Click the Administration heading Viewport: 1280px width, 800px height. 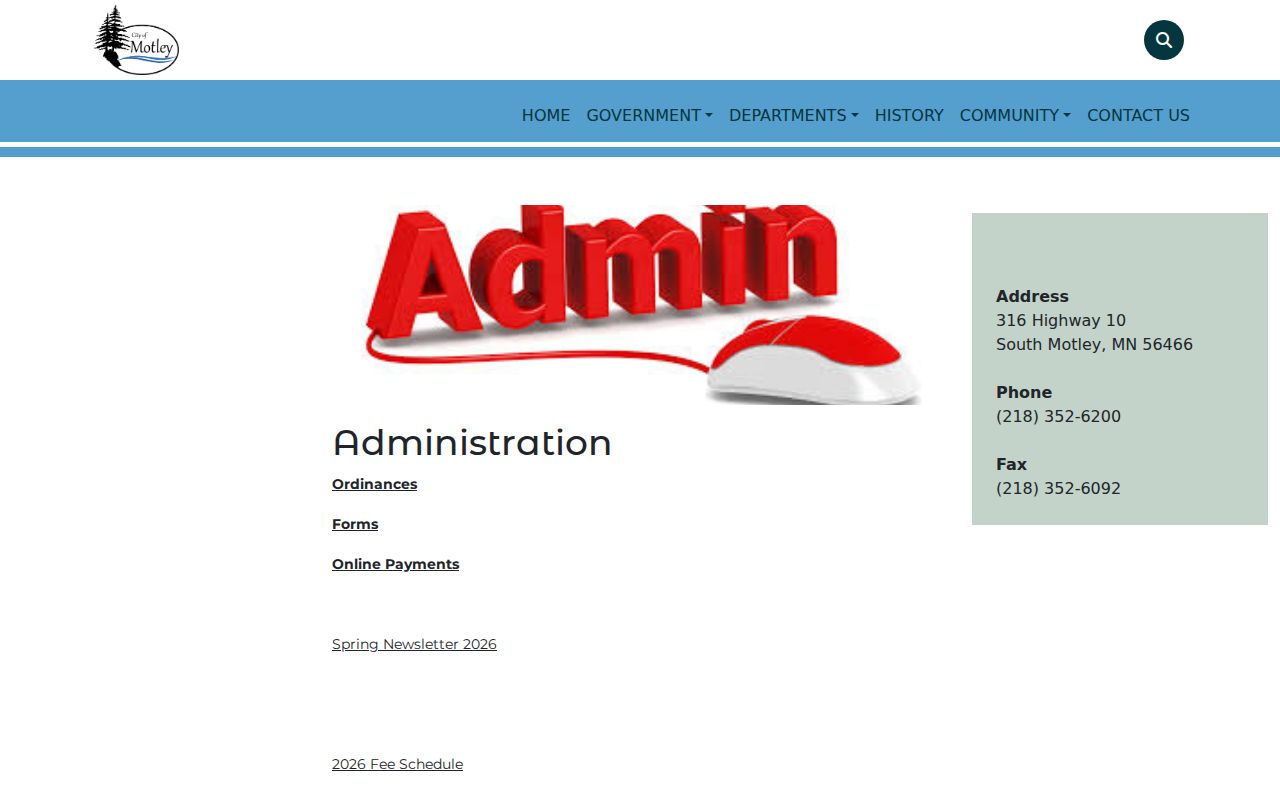[x=472, y=443]
